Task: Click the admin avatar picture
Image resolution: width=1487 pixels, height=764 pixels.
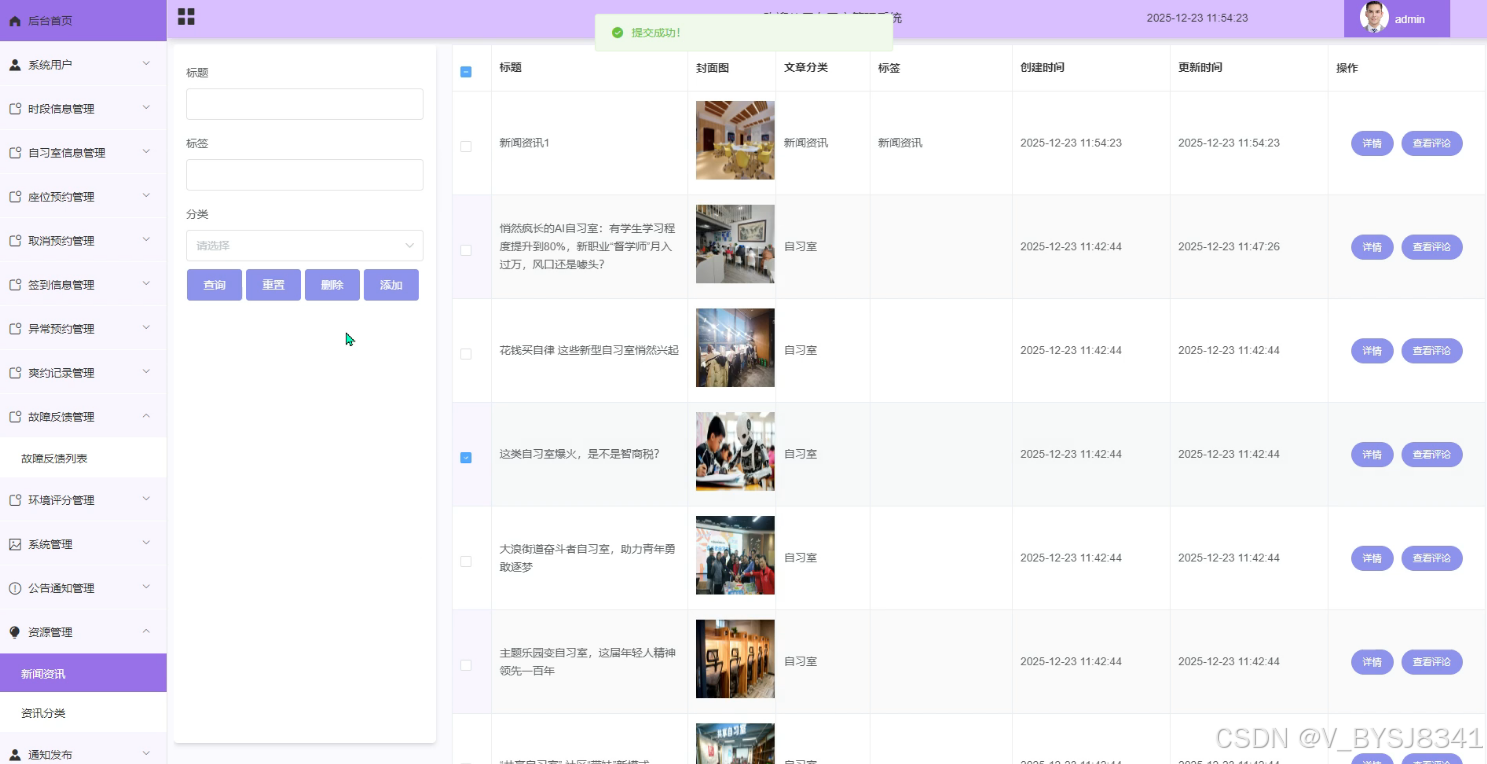Action: click(1374, 16)
